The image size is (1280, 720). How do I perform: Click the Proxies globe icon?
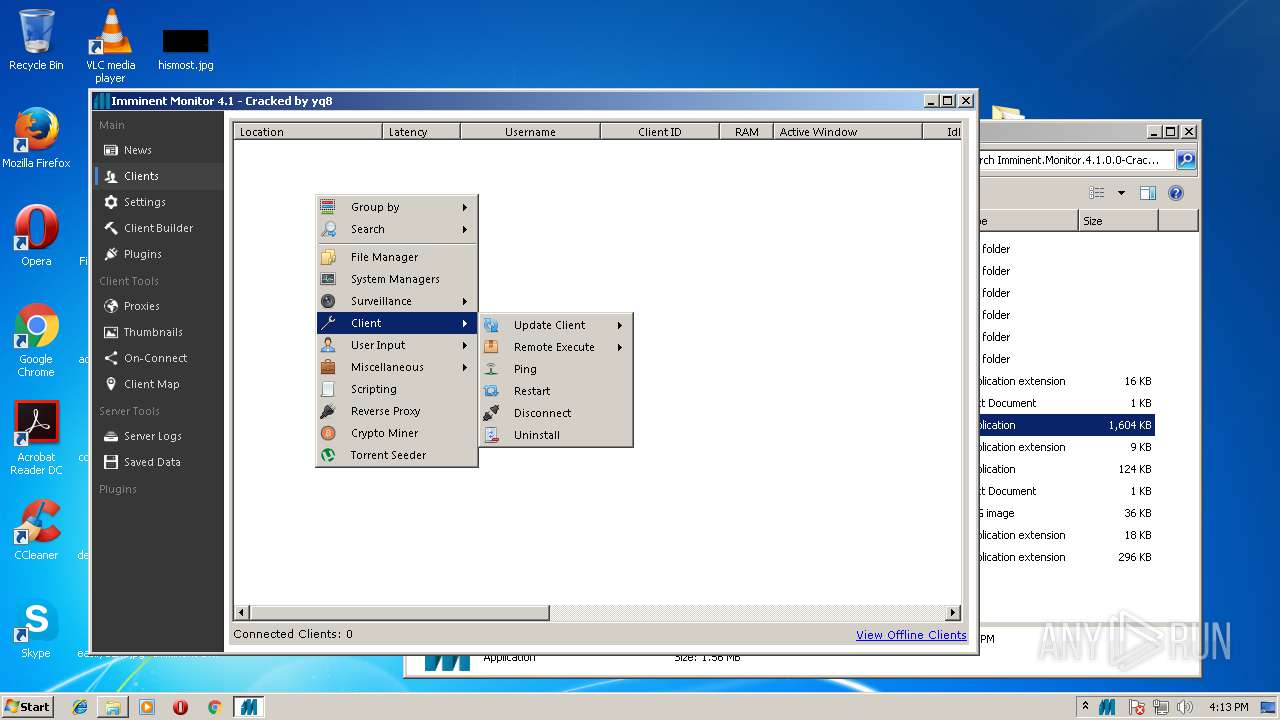pyautogui.click(x=111, y=306)
